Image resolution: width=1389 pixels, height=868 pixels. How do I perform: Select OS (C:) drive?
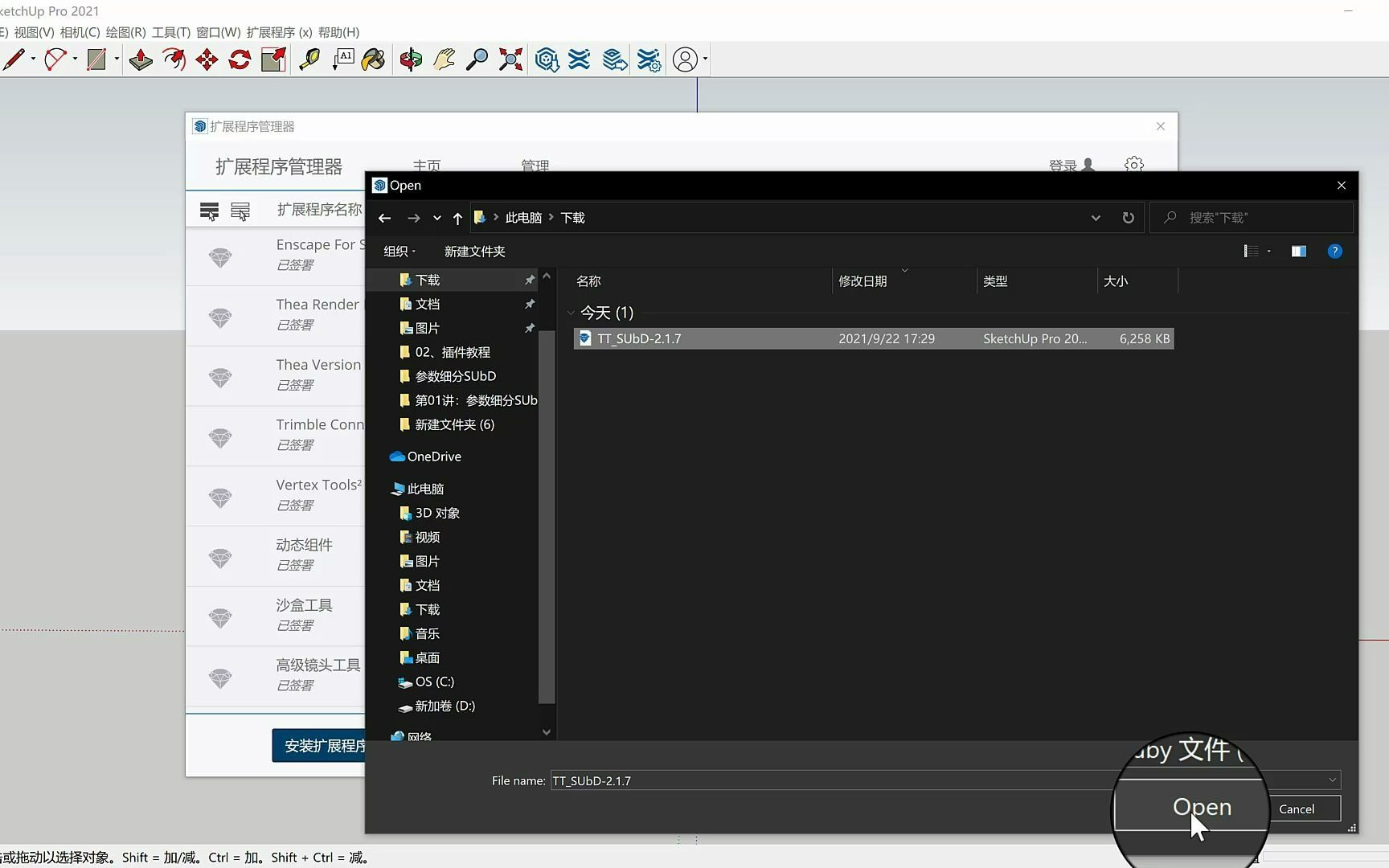tap(426, 682)
